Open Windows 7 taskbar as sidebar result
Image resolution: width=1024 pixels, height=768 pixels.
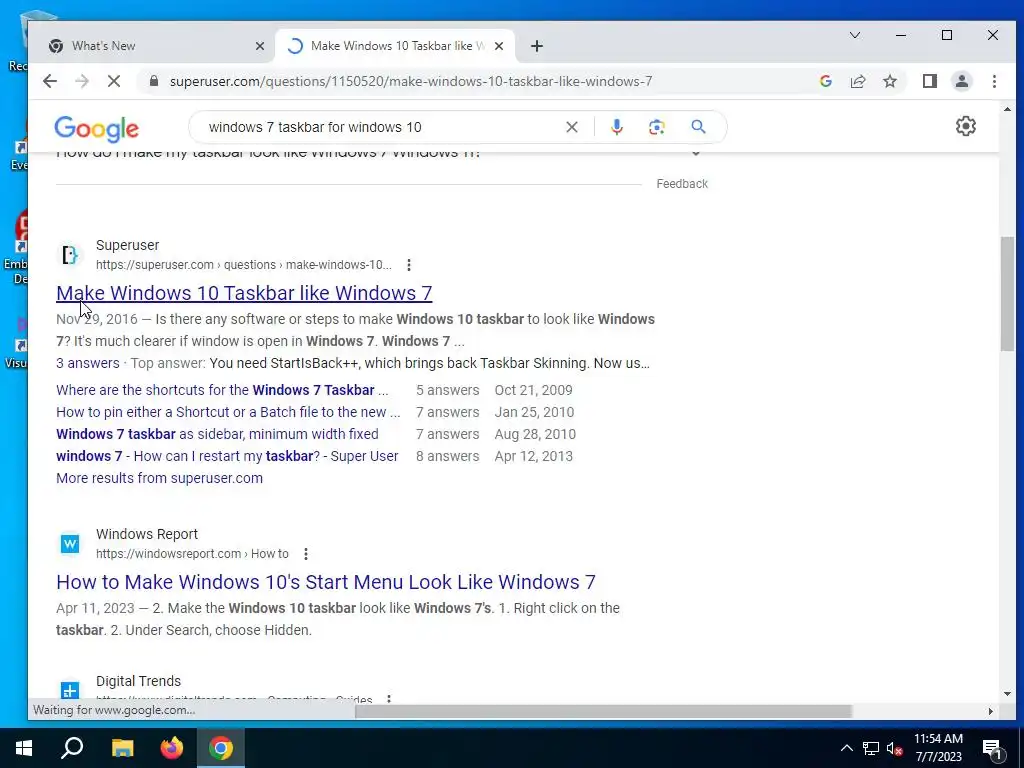coord(217,434)
